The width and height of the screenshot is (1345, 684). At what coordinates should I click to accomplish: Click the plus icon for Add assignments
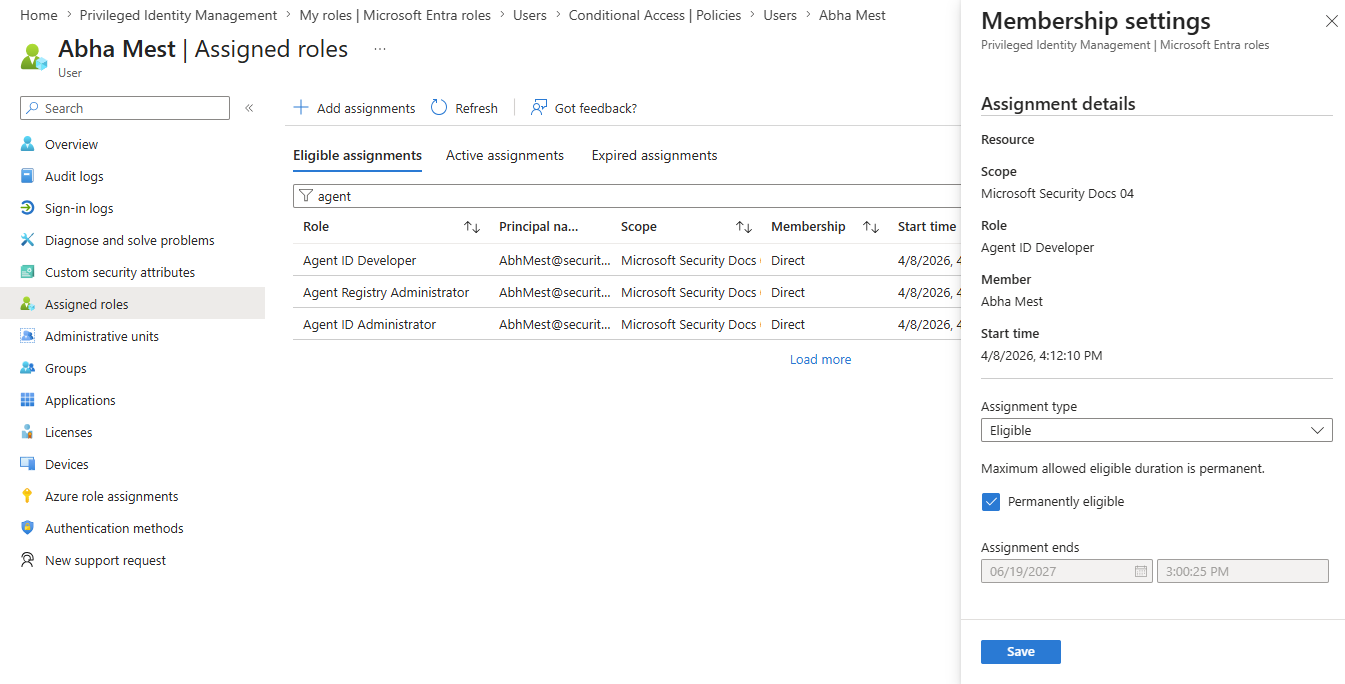click(x=301, y=108)
